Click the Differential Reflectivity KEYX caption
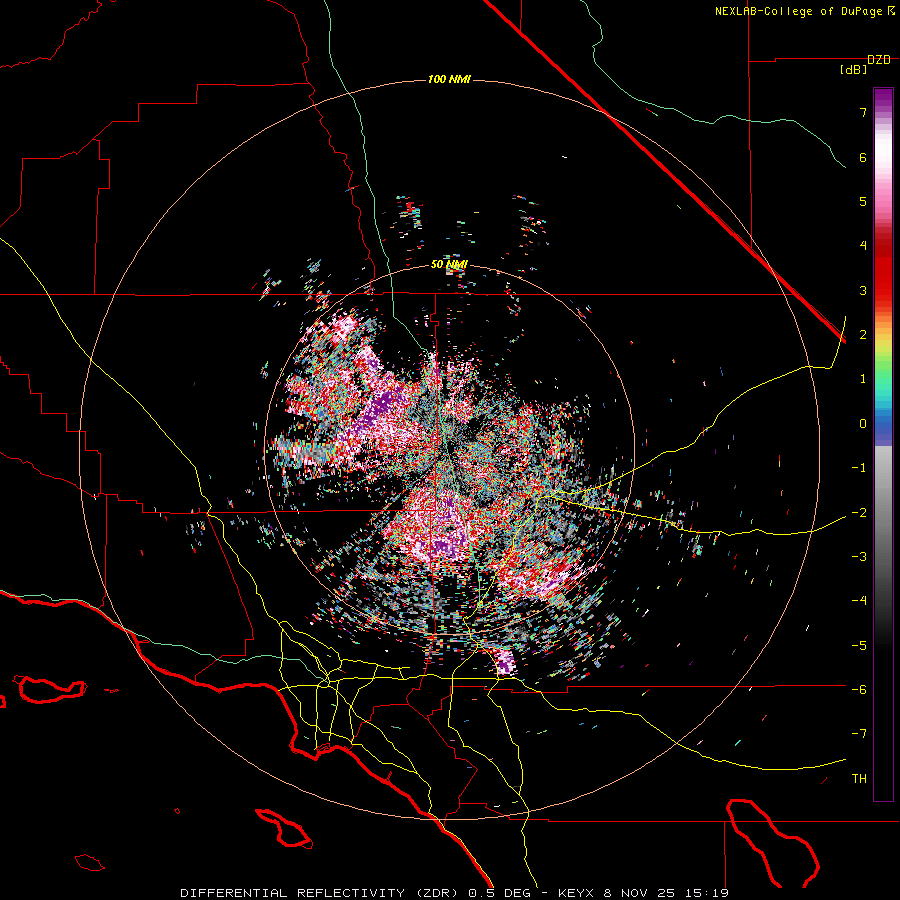 (455, 893)
